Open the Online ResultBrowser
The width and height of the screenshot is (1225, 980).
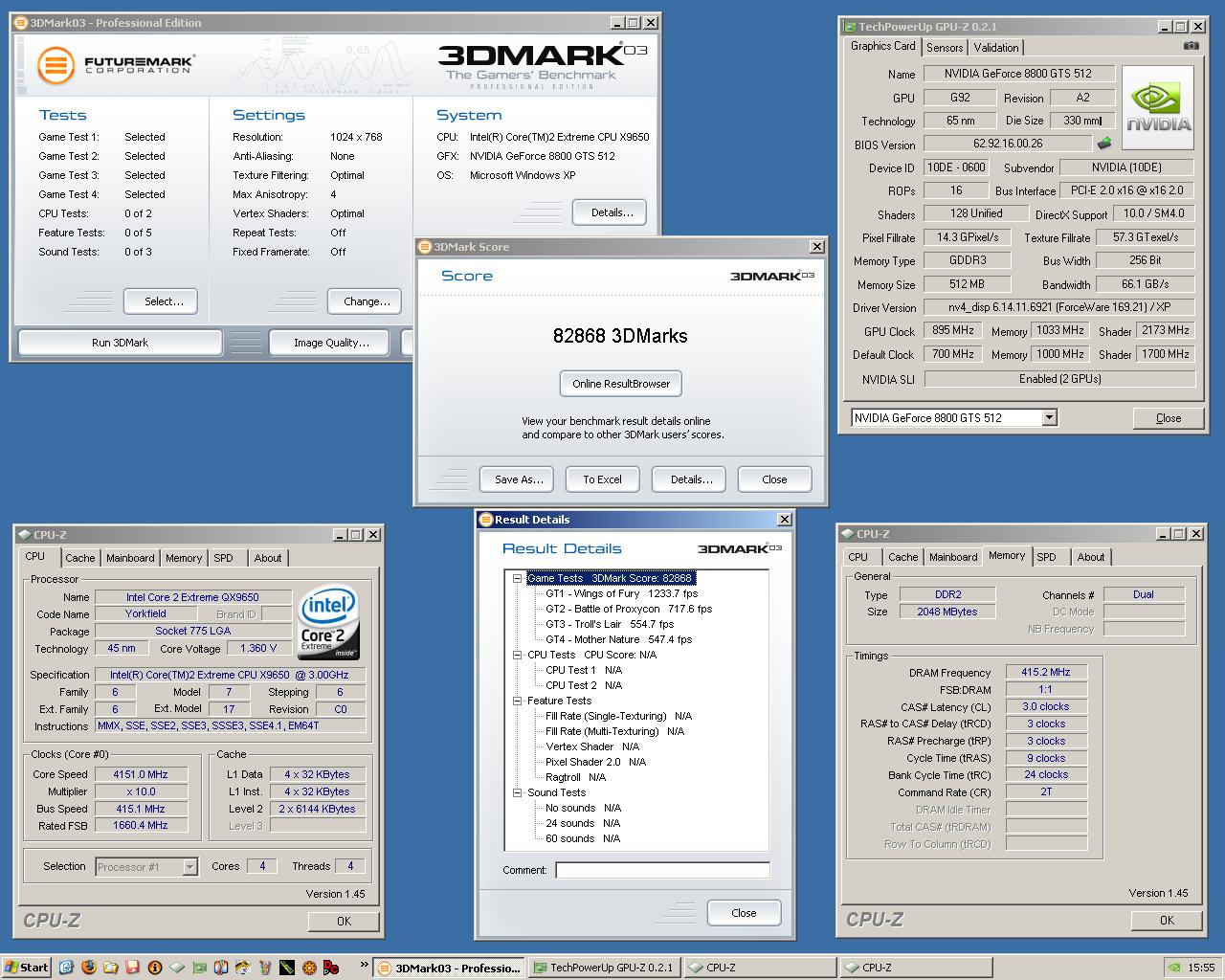[621, 384]
